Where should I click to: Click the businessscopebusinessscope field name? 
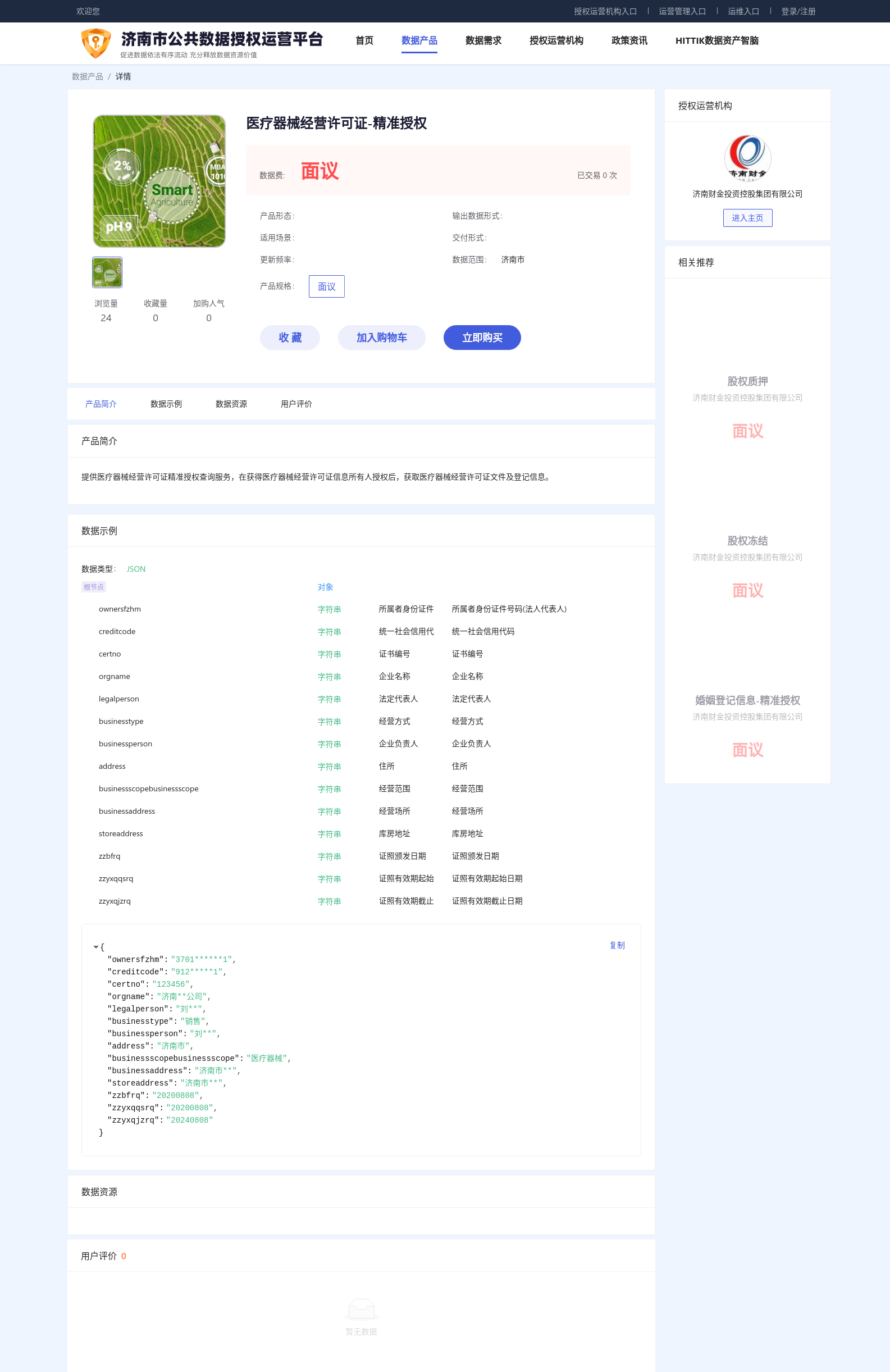pyautogui.click(x=148, y=788)
